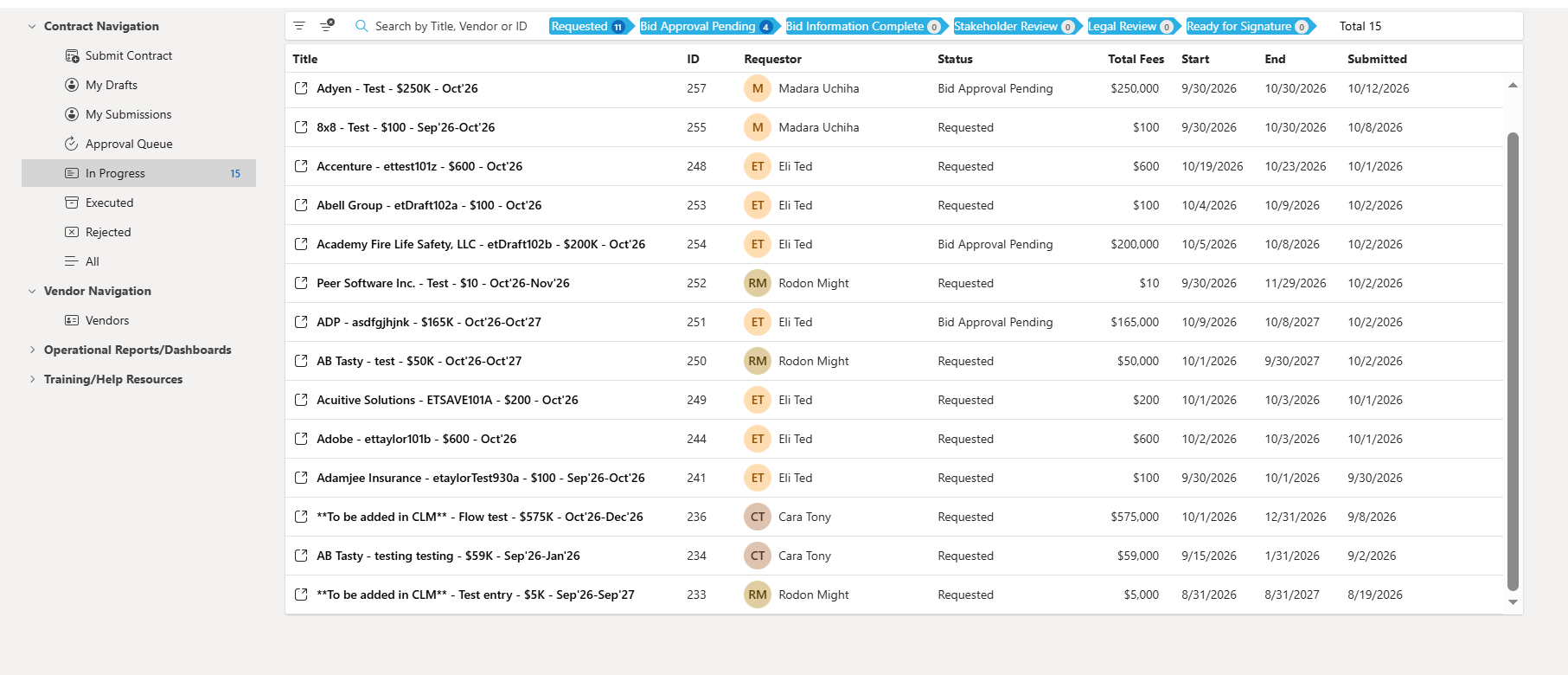The image size is (1568, 675).
Task: Open the Adyen - Test contract icon
Action: pos(301,88)
